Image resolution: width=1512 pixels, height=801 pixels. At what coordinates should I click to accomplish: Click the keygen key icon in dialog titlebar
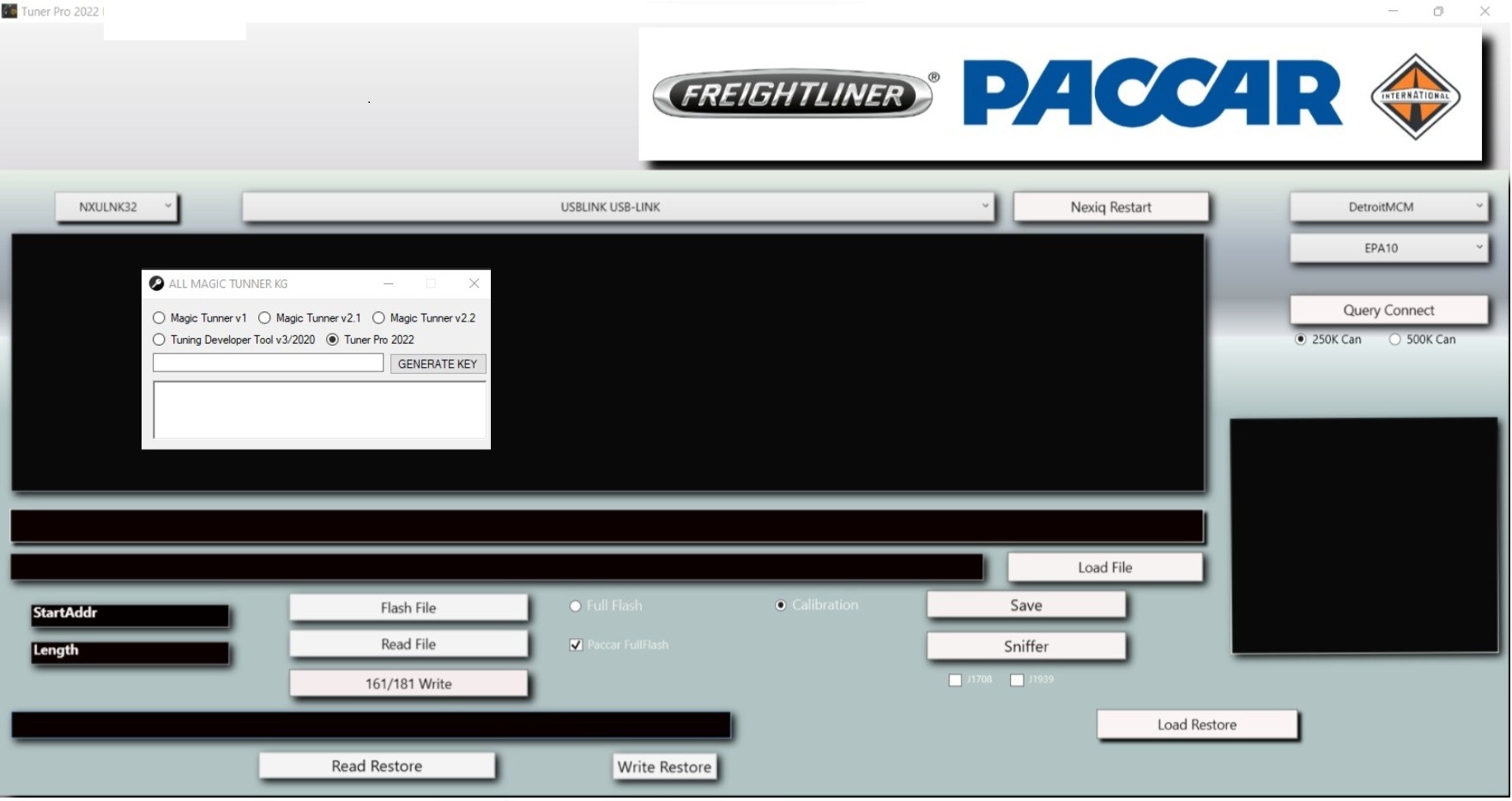click(x=158, y=283)
